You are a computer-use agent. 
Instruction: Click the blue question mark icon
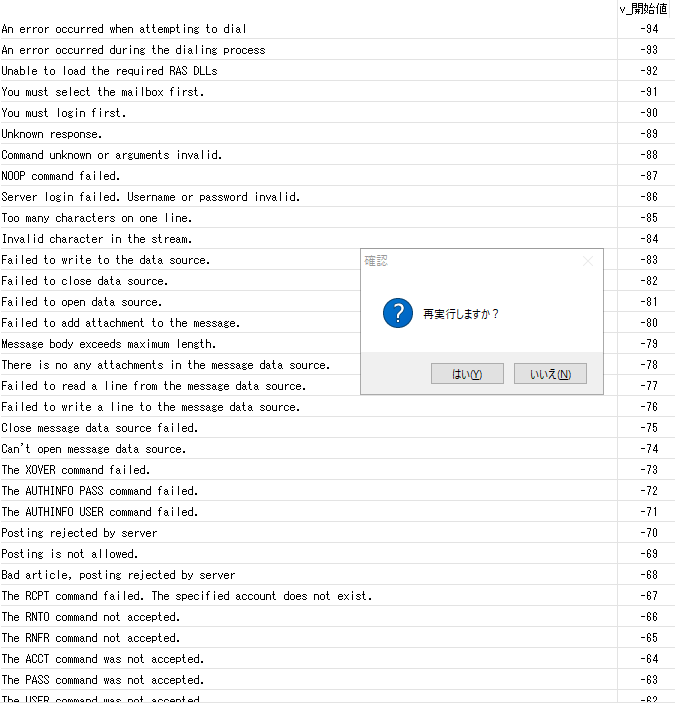(397, 313)
